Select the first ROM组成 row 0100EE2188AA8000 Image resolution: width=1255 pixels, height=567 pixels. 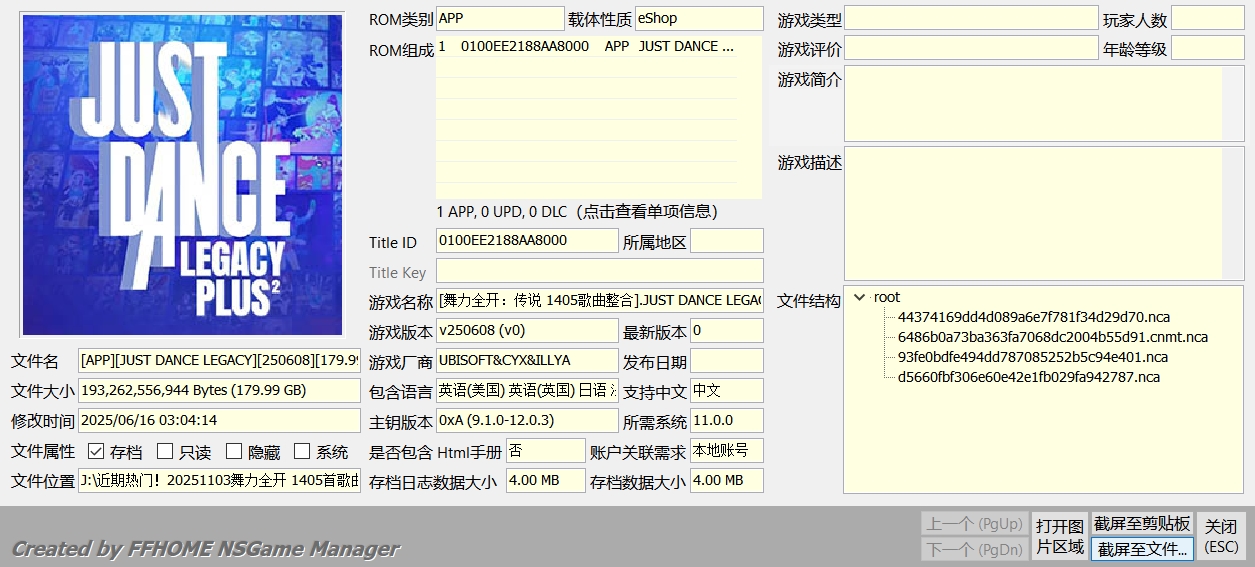(x=586, y=46)
